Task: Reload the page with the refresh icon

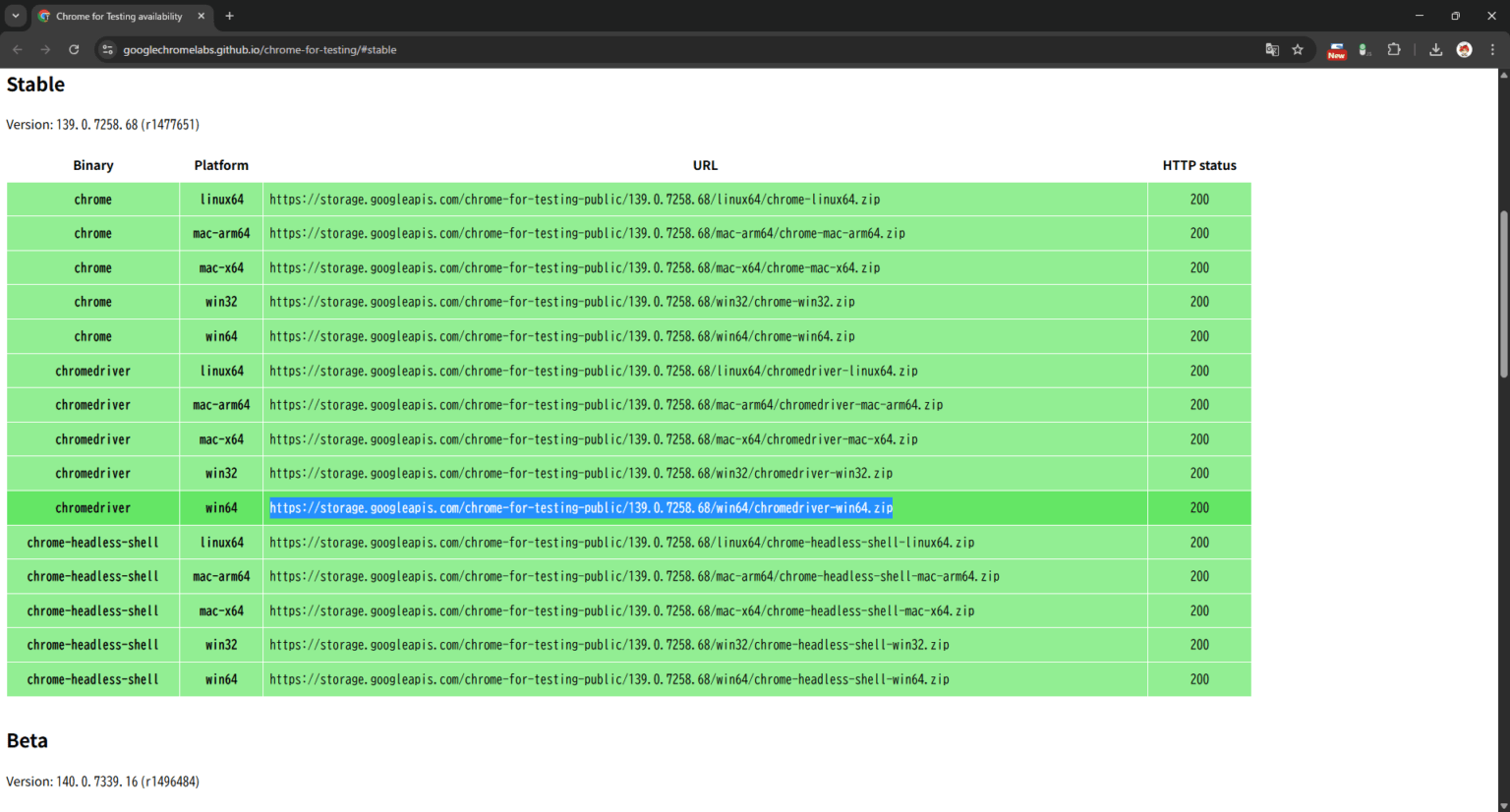Action: click(x=74, y=49)
